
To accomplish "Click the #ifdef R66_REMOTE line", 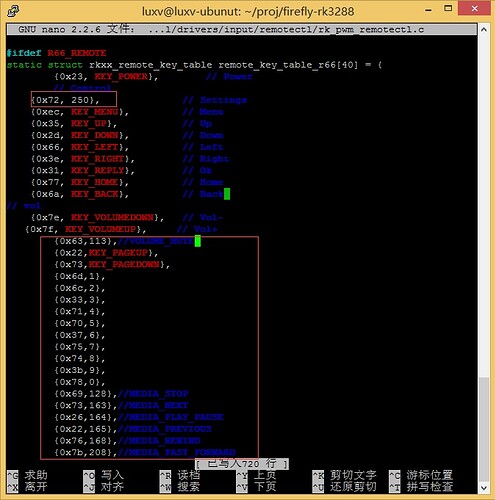I will point(56,53).
